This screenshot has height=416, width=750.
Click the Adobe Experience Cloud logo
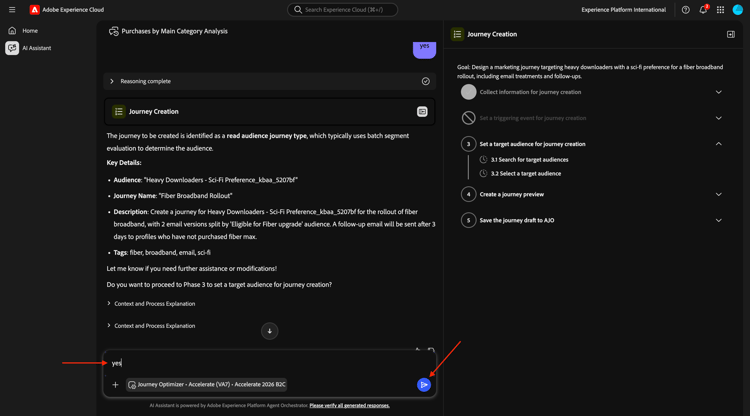coord(34,10)
